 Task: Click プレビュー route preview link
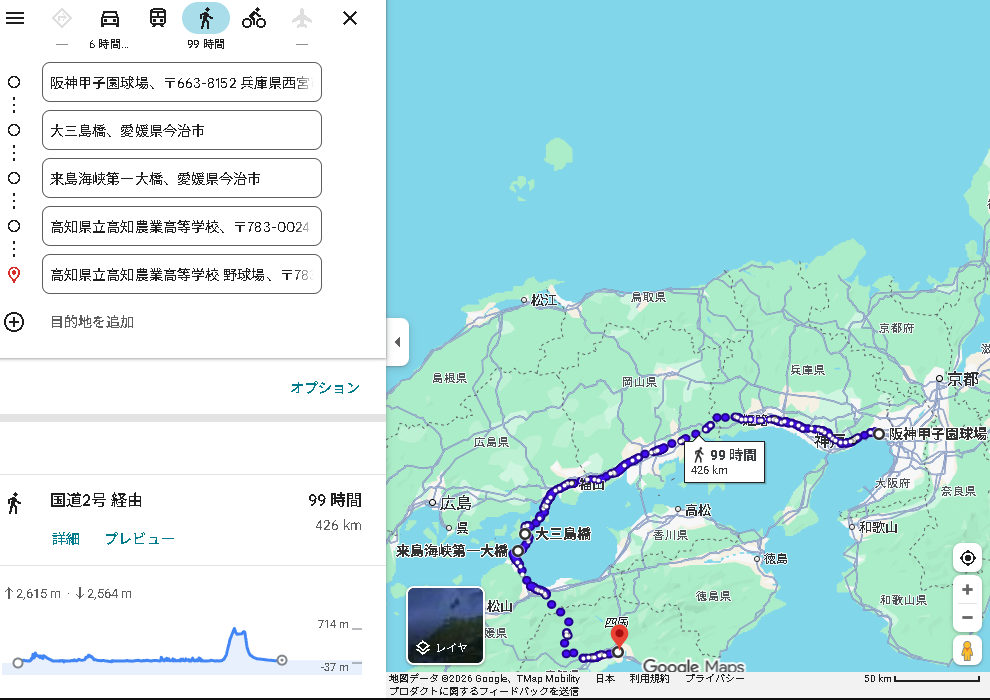[x=140, y=539]
